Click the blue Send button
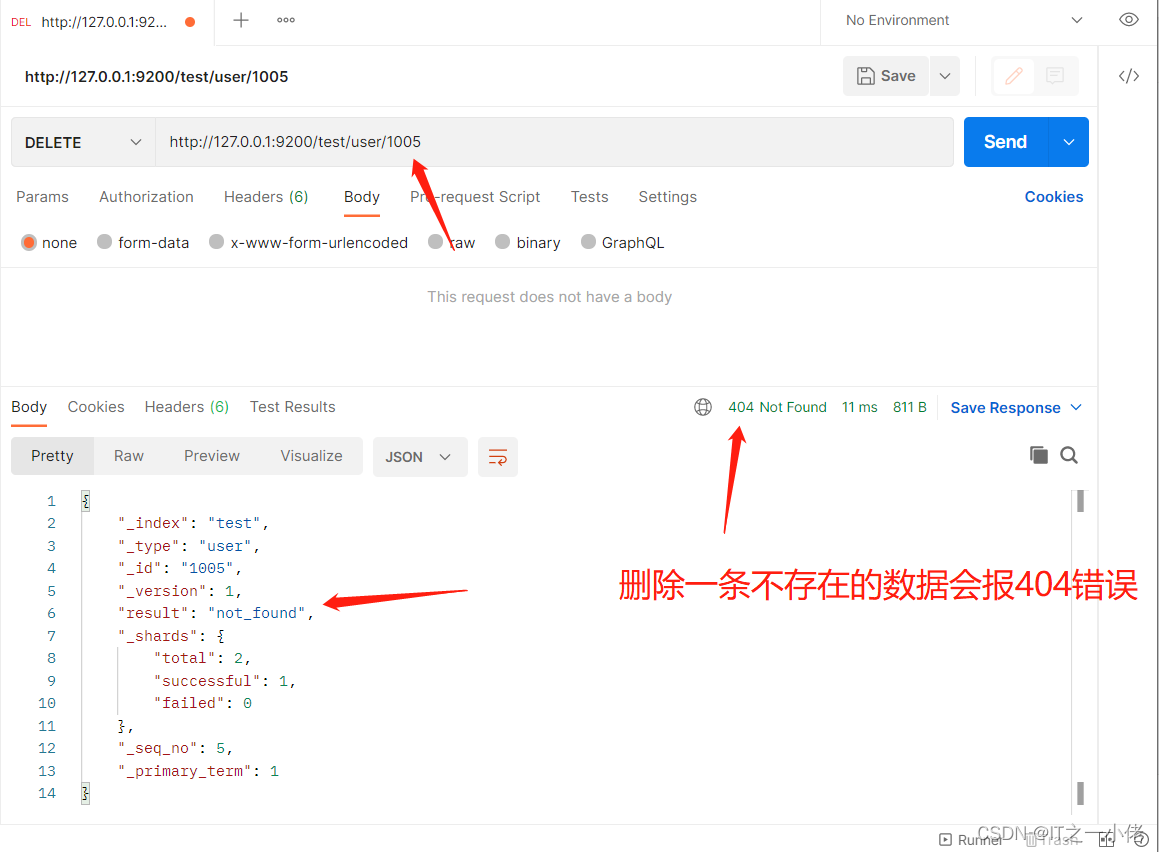 point(1005,142)
